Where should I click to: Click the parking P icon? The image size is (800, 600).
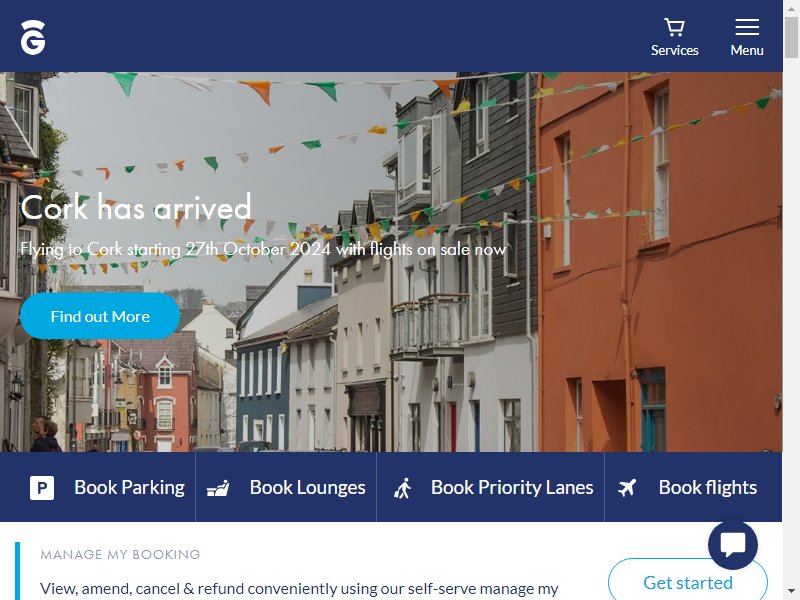pyautogui.click(x=42, y=487)
